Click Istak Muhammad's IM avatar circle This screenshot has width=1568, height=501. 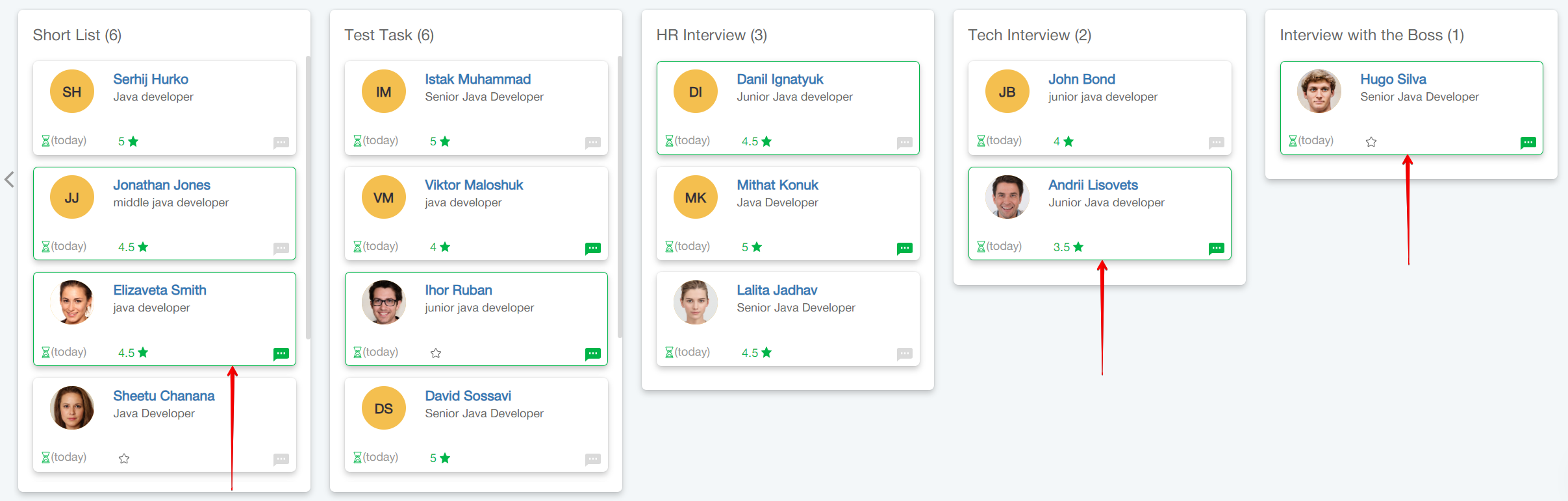click(x=384, y=92)
